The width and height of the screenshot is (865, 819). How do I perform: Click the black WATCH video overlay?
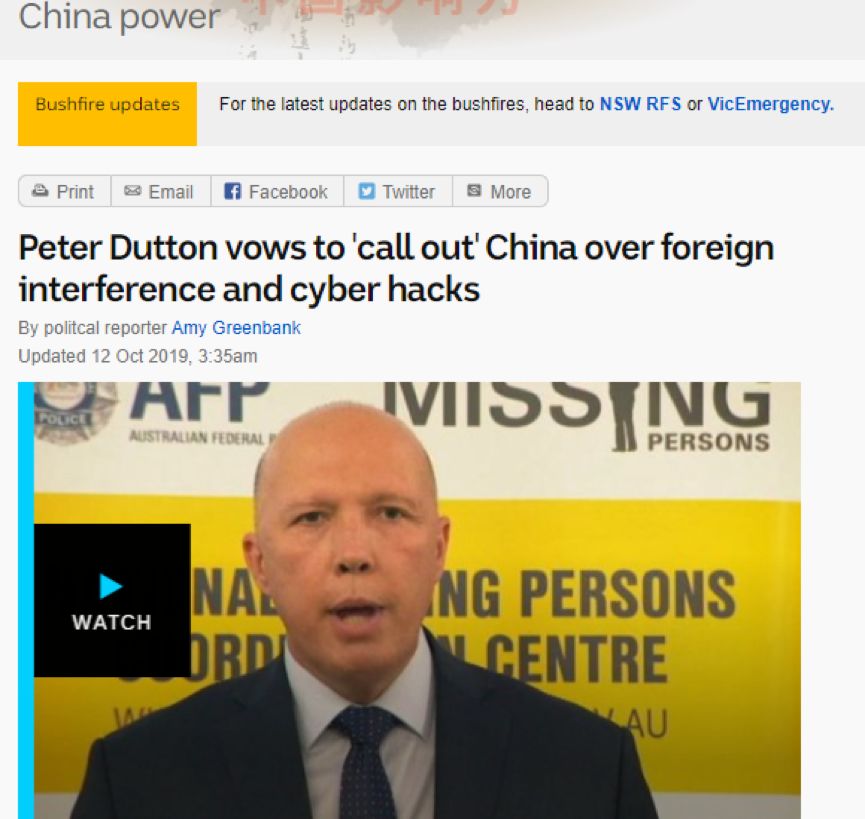click(x=112, y=600)
